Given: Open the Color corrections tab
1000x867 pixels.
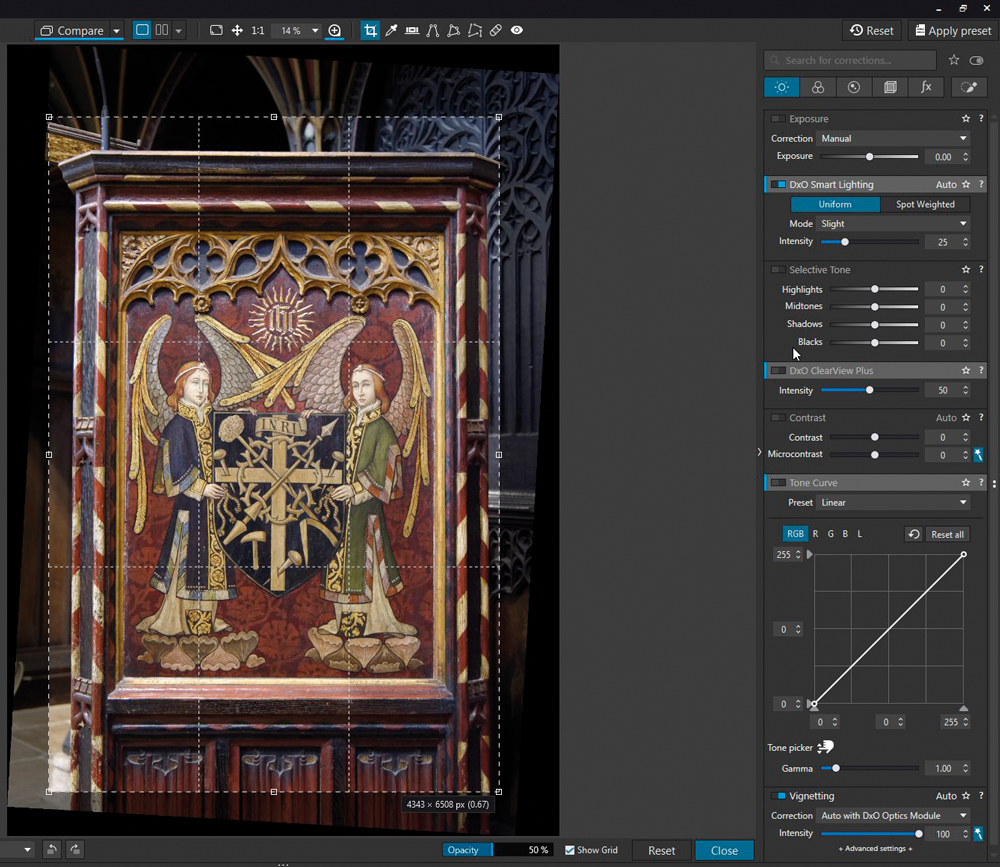Looking at the screenshot, I should (x=818, y=87).
